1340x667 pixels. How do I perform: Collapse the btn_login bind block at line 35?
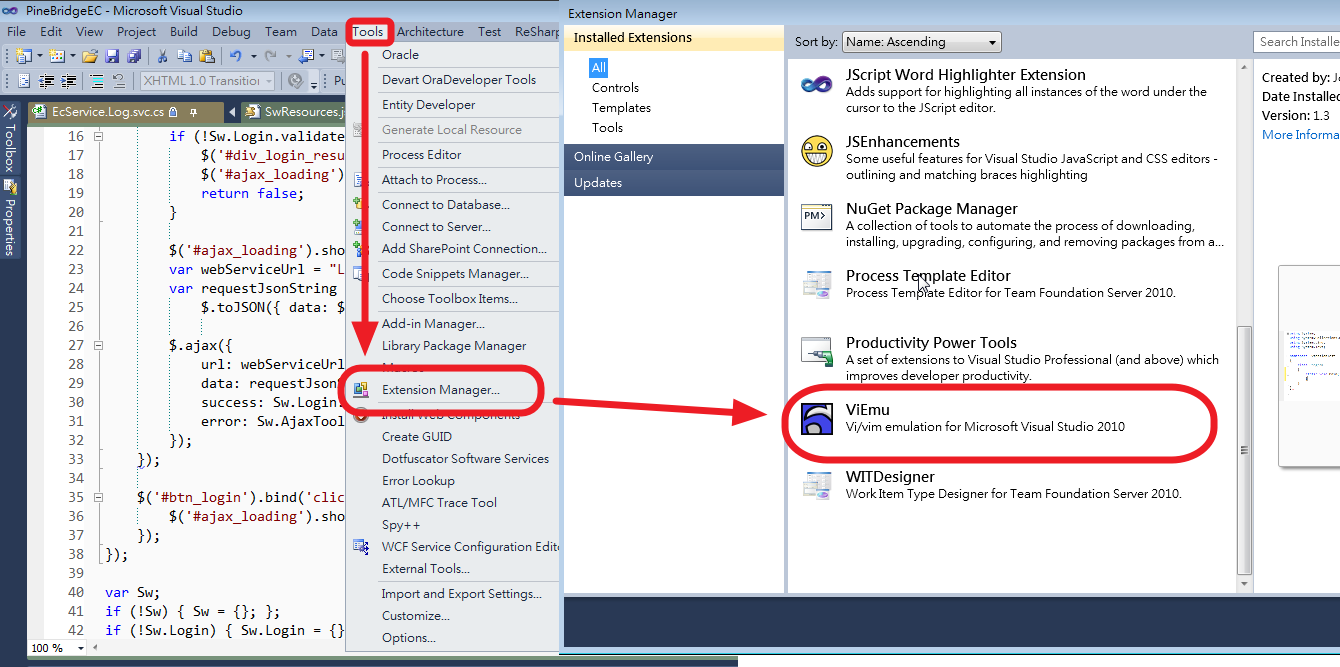tap(98, 497)
